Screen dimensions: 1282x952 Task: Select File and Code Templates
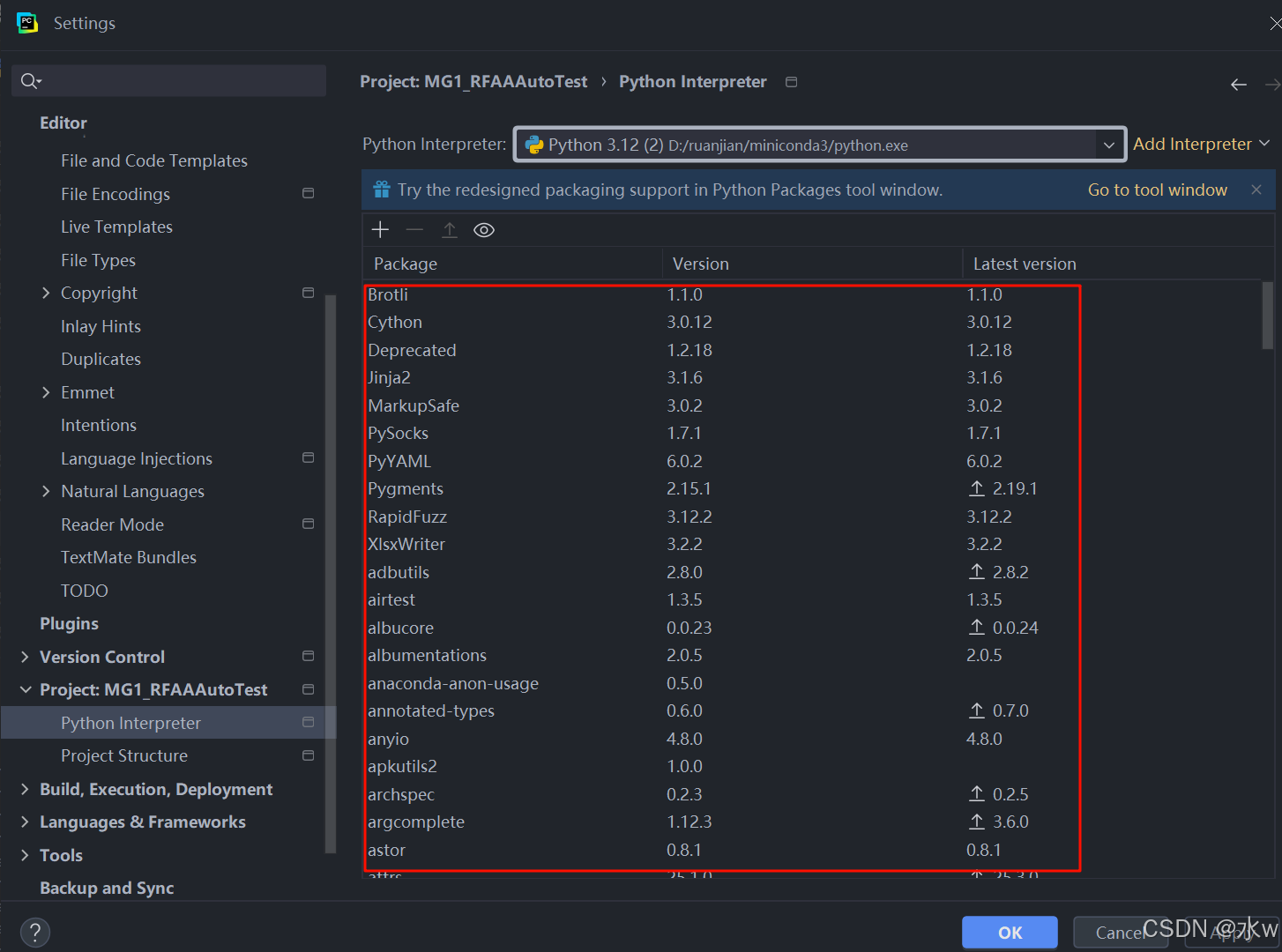[154, 160]
